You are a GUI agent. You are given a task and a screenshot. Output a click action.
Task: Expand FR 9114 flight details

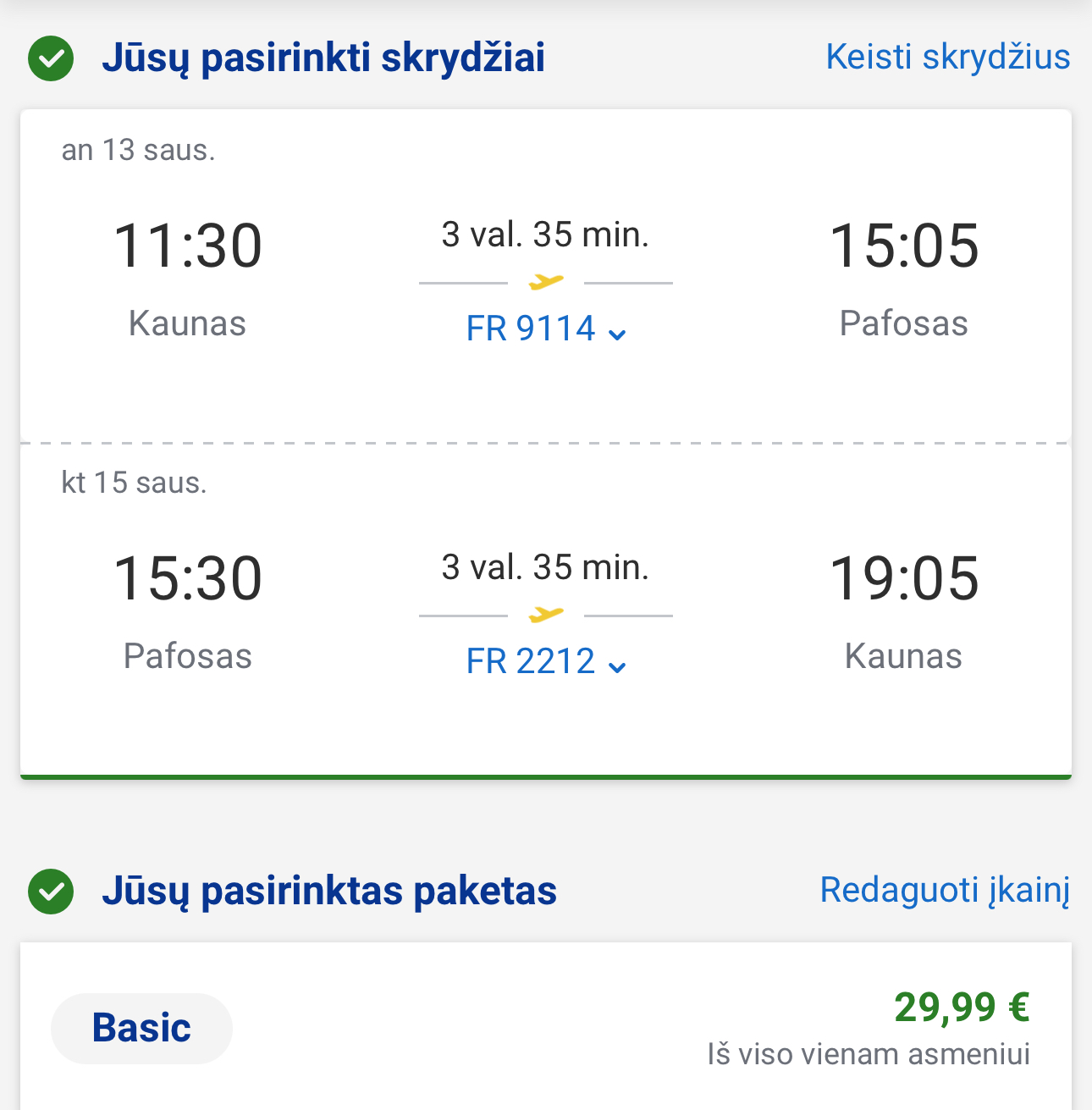tap(546, 329)
